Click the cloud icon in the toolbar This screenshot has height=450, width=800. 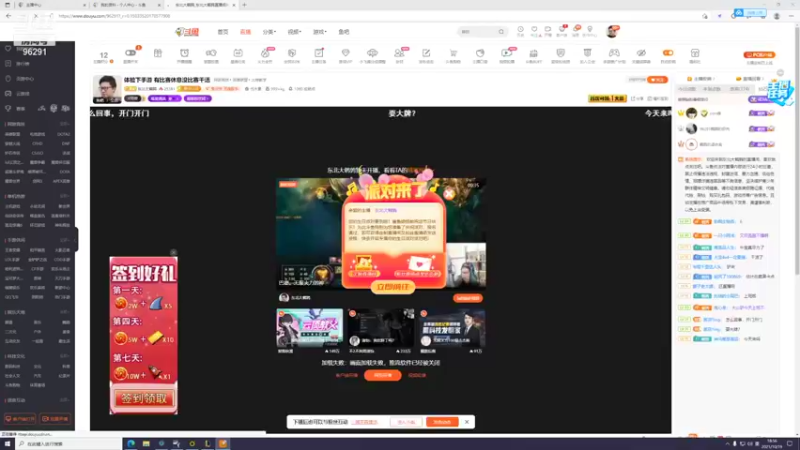372,53
